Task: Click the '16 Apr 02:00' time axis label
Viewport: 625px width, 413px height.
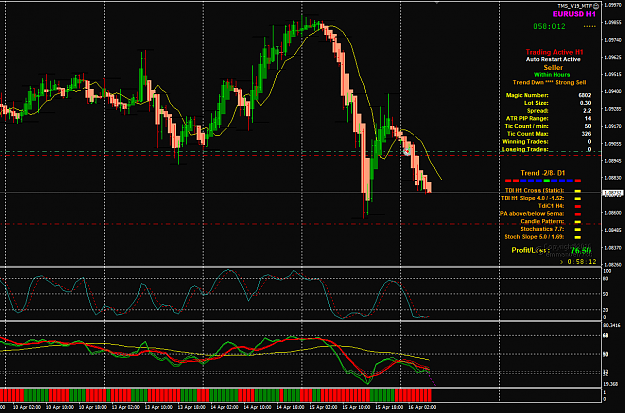Action: point(422,407)
